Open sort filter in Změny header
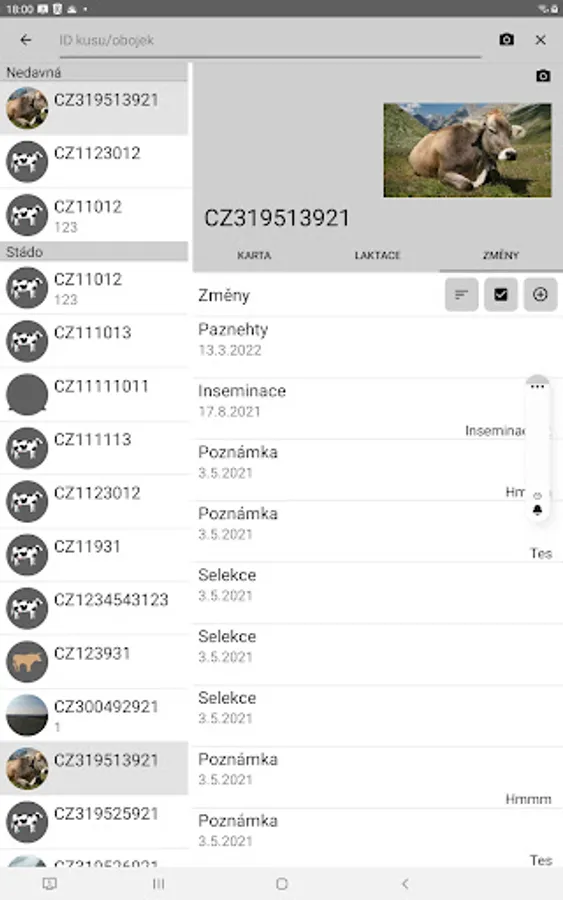Image resolution: width=563 pixels, height=900 pixels. pyautogui.click(x=461, y=294)
